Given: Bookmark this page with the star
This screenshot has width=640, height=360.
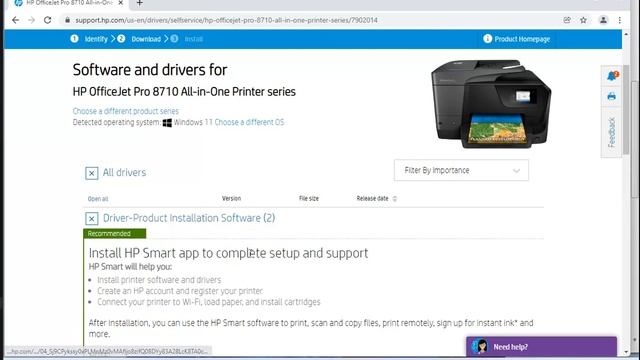Looking at the screenshot, I should 583,20.
